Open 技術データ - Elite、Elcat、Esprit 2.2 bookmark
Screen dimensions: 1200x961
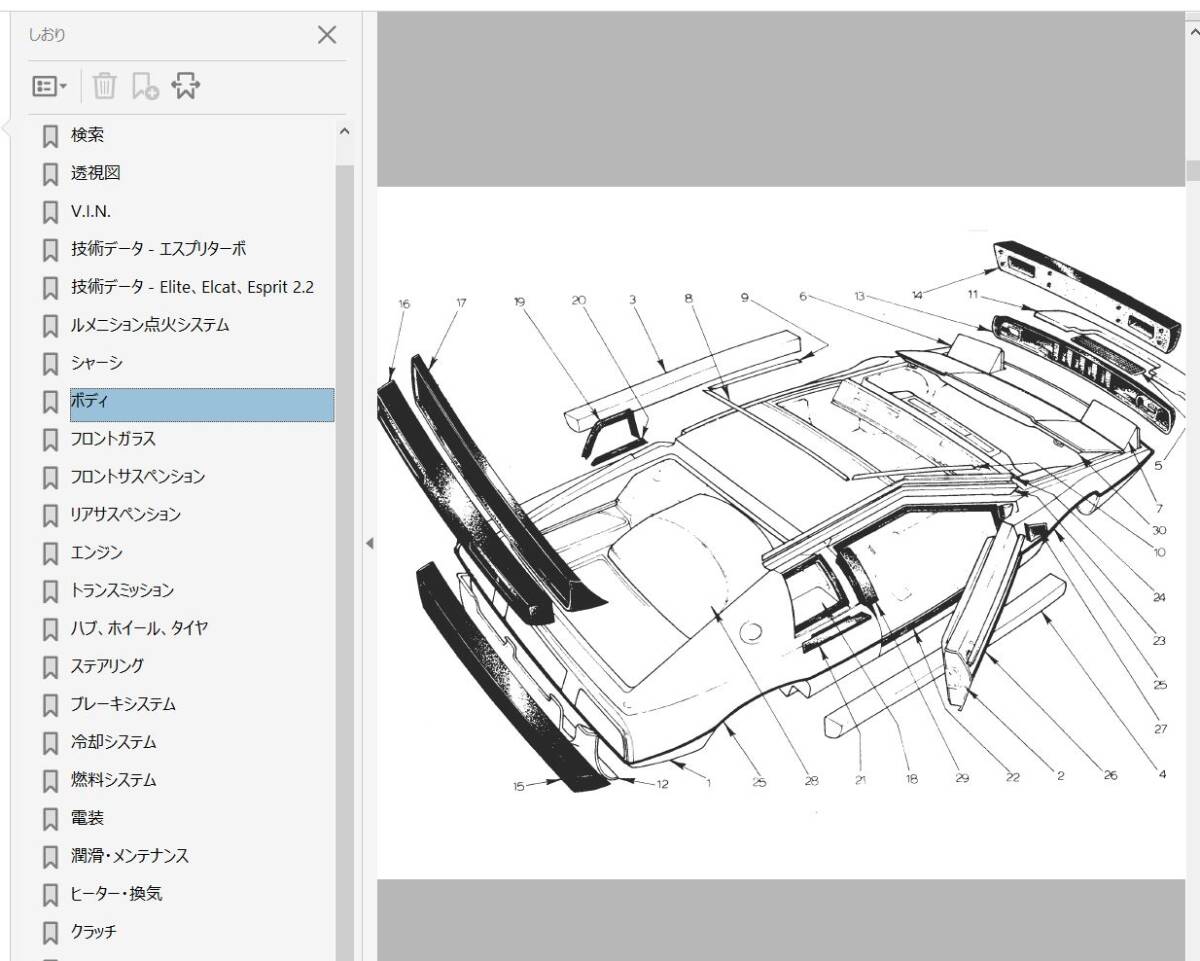(192, 287)
